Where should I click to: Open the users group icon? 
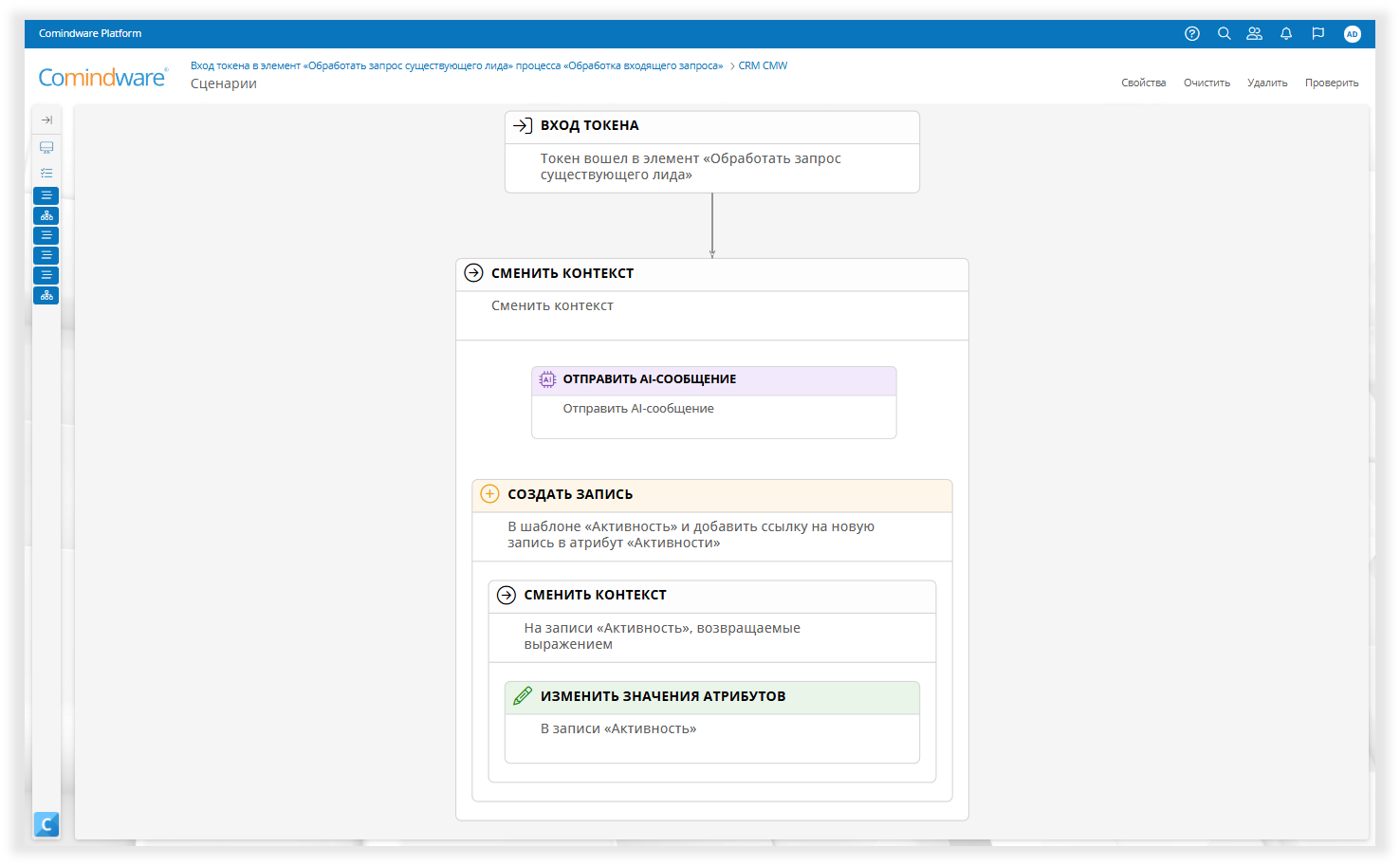pyautogui.click(x=1255, y=33)
